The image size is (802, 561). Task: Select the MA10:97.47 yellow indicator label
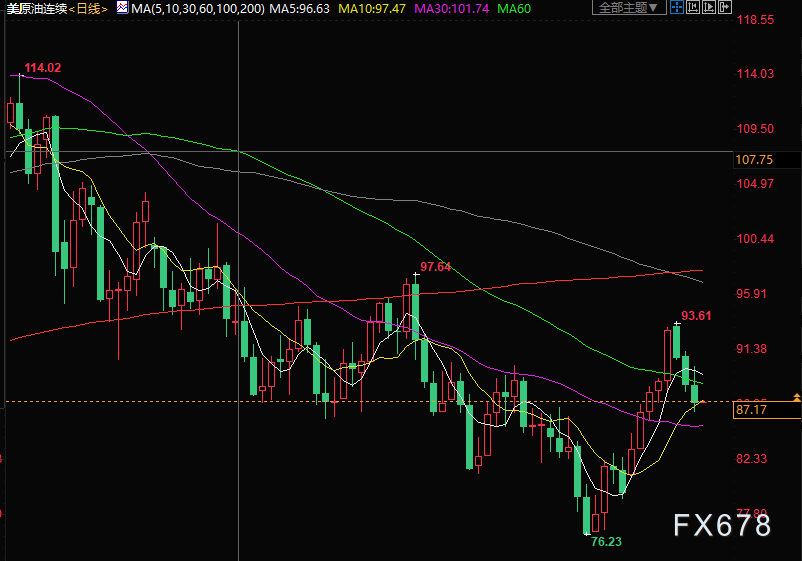click(372, 9)
